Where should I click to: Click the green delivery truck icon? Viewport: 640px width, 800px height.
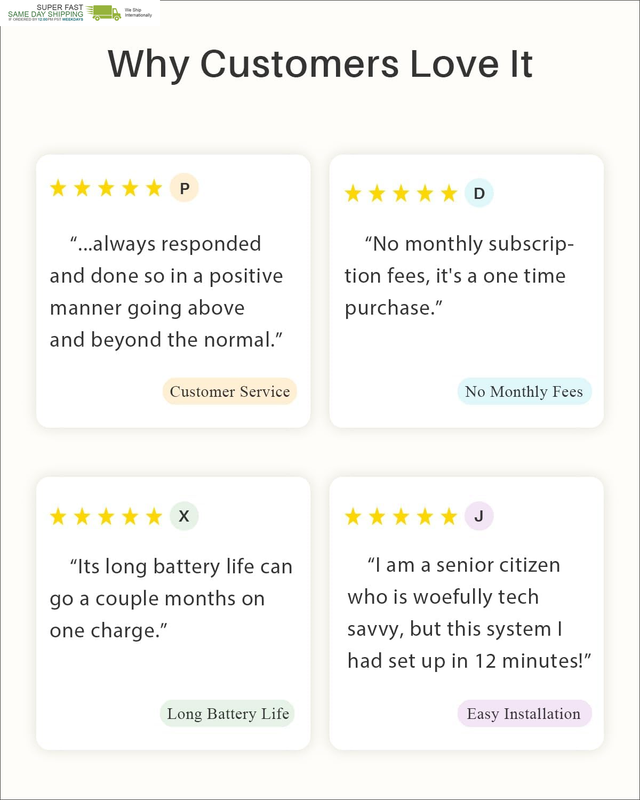[x=104, y=13]
